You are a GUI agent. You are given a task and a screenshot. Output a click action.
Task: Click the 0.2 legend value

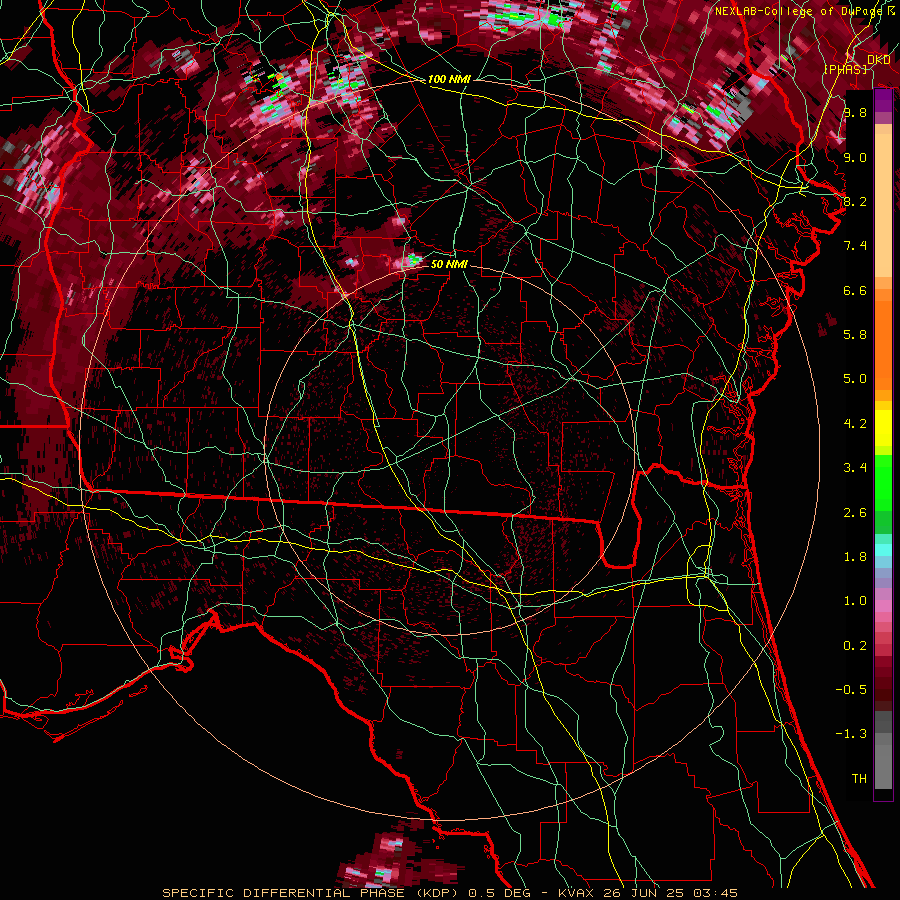[855, 646]
